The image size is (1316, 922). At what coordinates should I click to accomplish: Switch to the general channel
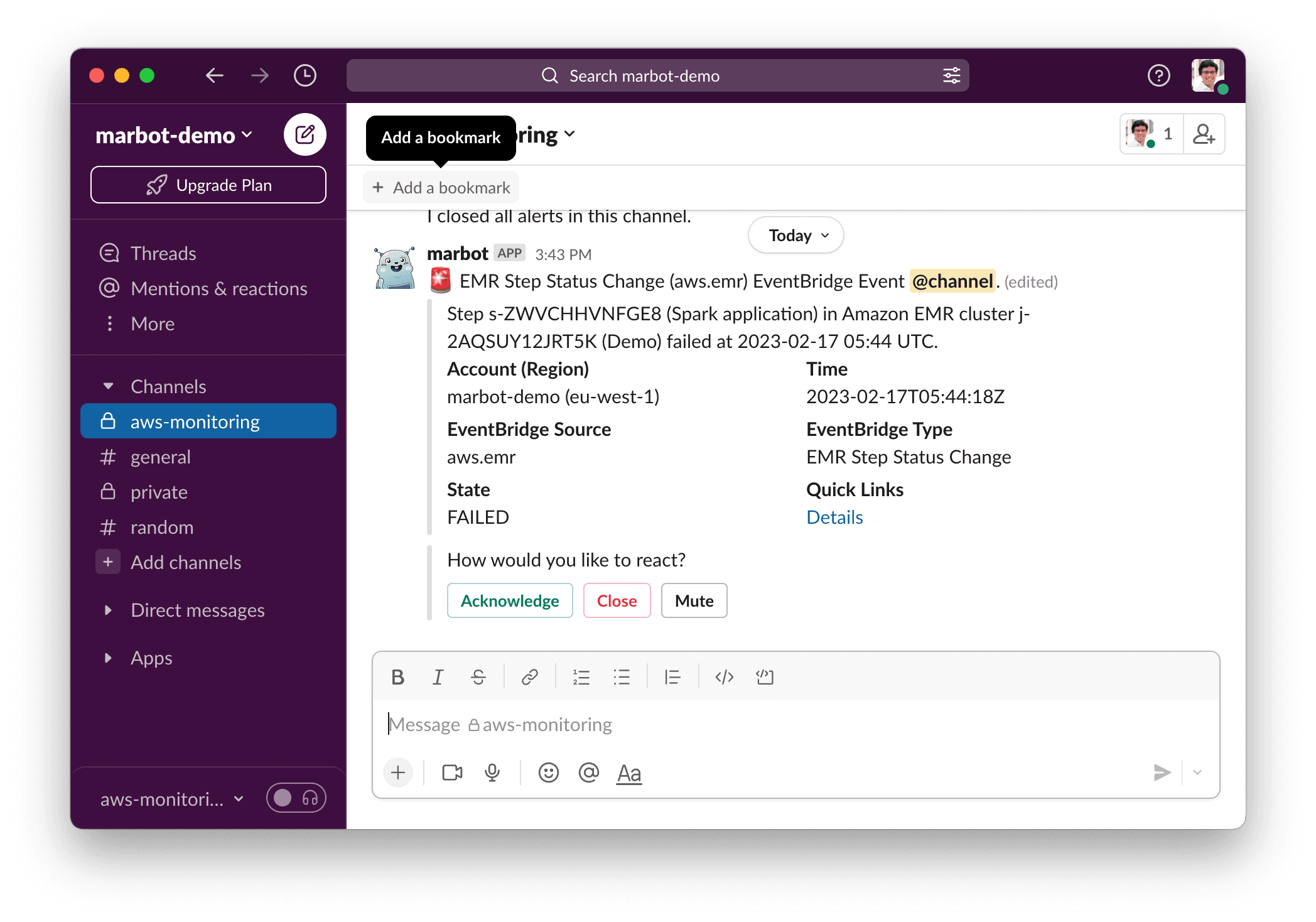tap(161, 457)
